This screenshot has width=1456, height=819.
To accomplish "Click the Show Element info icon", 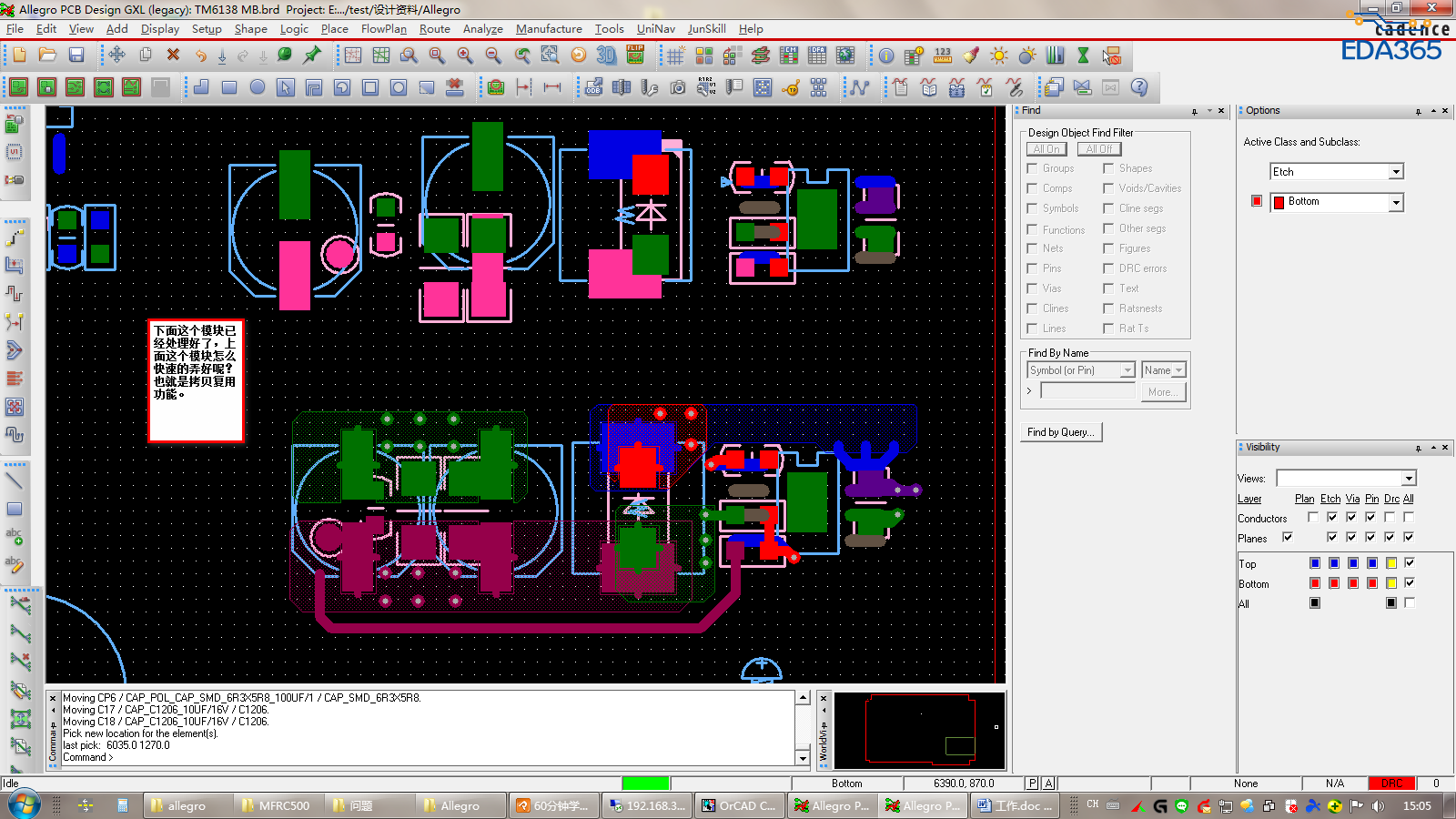I will 886,56.
